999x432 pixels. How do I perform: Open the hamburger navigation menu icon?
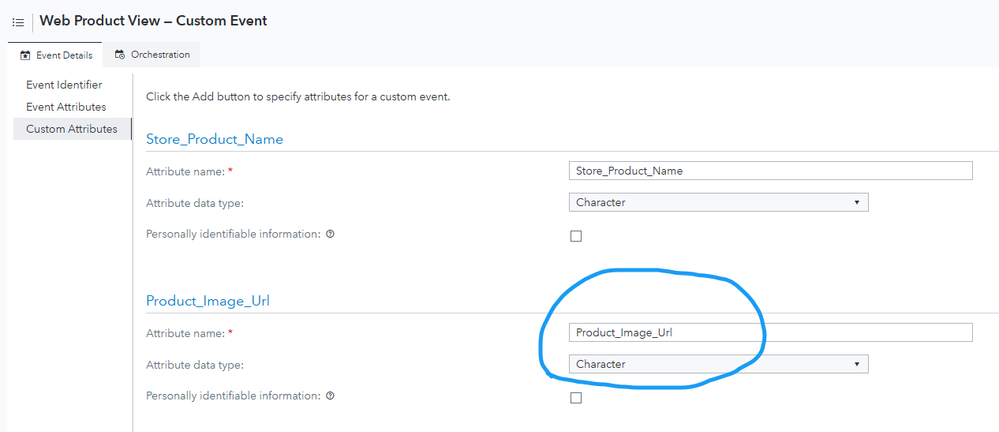tap(18, 21)
